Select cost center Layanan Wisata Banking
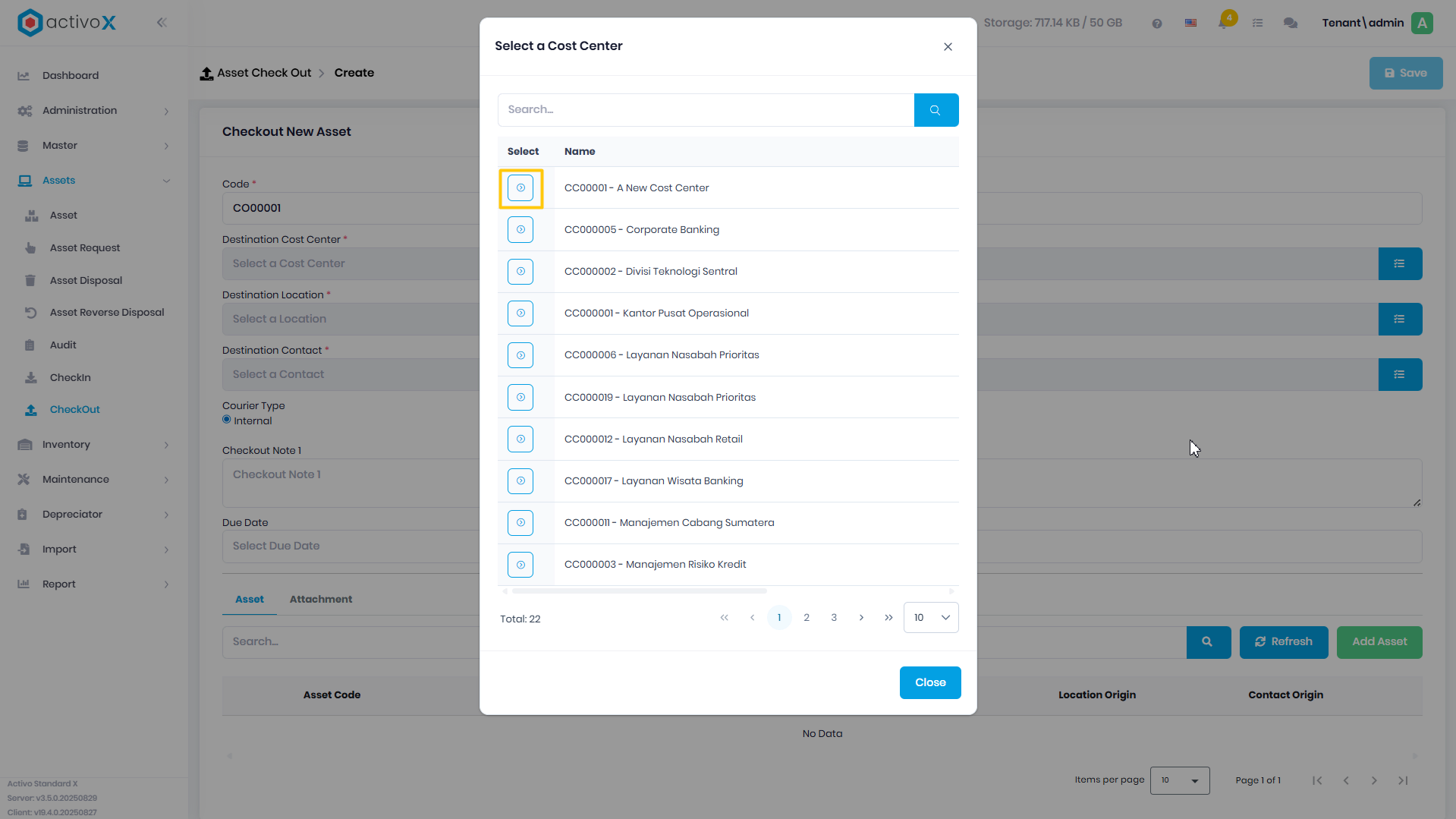Screen dimensions: 1456x819 (x=520, y=481)
